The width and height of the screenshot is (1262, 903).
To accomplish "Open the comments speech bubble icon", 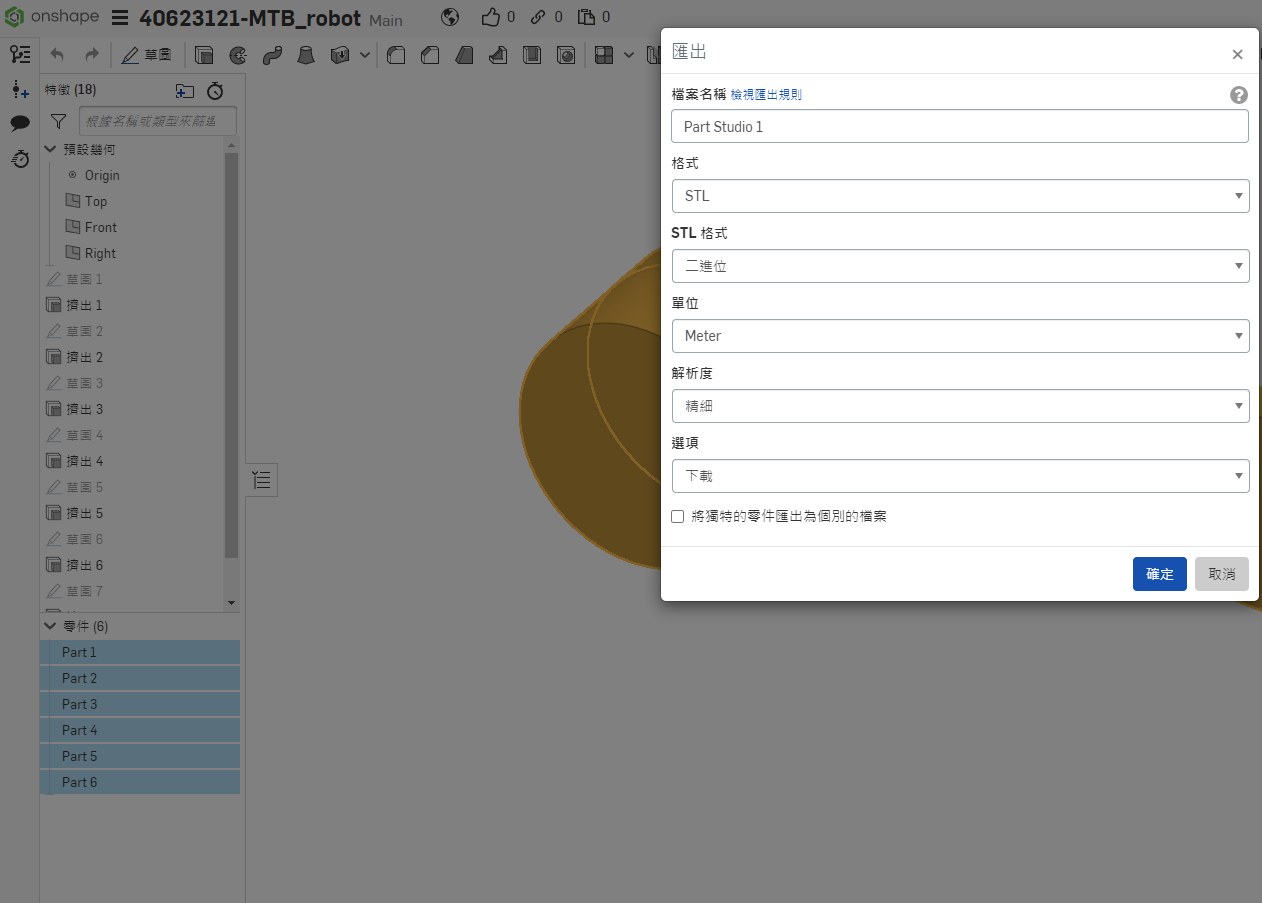I will tap(20, 123).
